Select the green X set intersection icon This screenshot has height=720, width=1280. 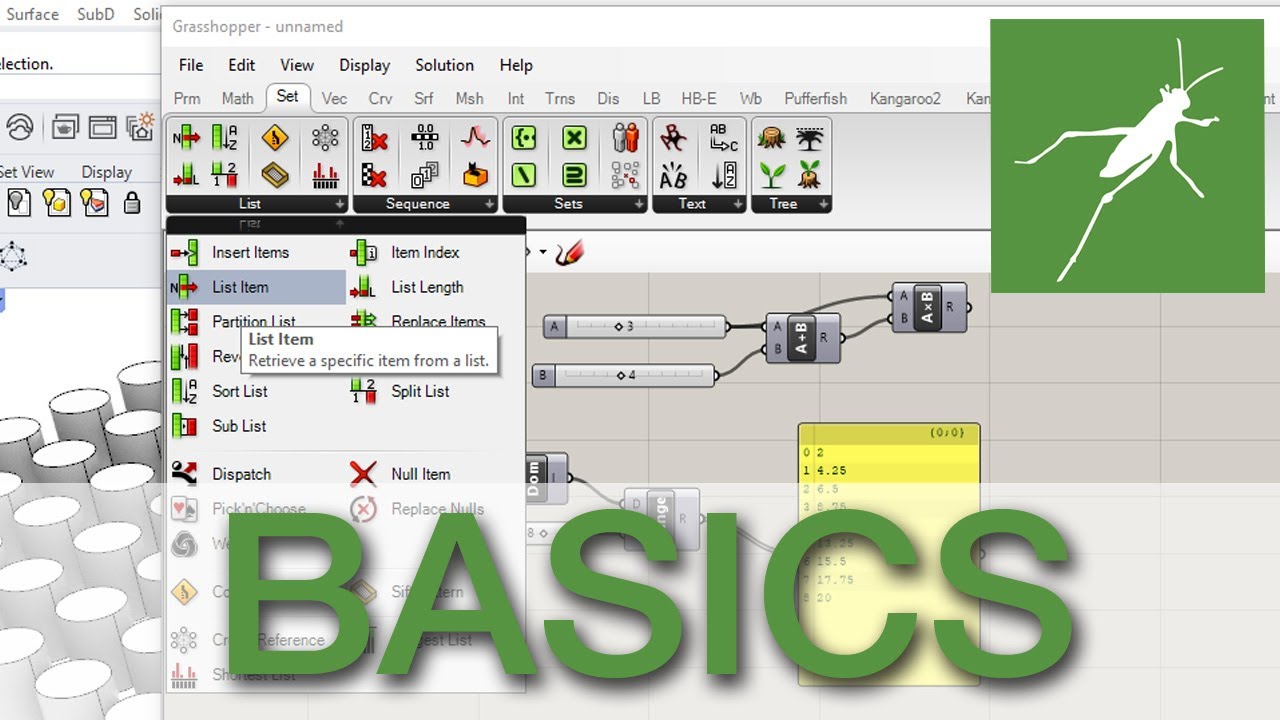click(574, 138)
